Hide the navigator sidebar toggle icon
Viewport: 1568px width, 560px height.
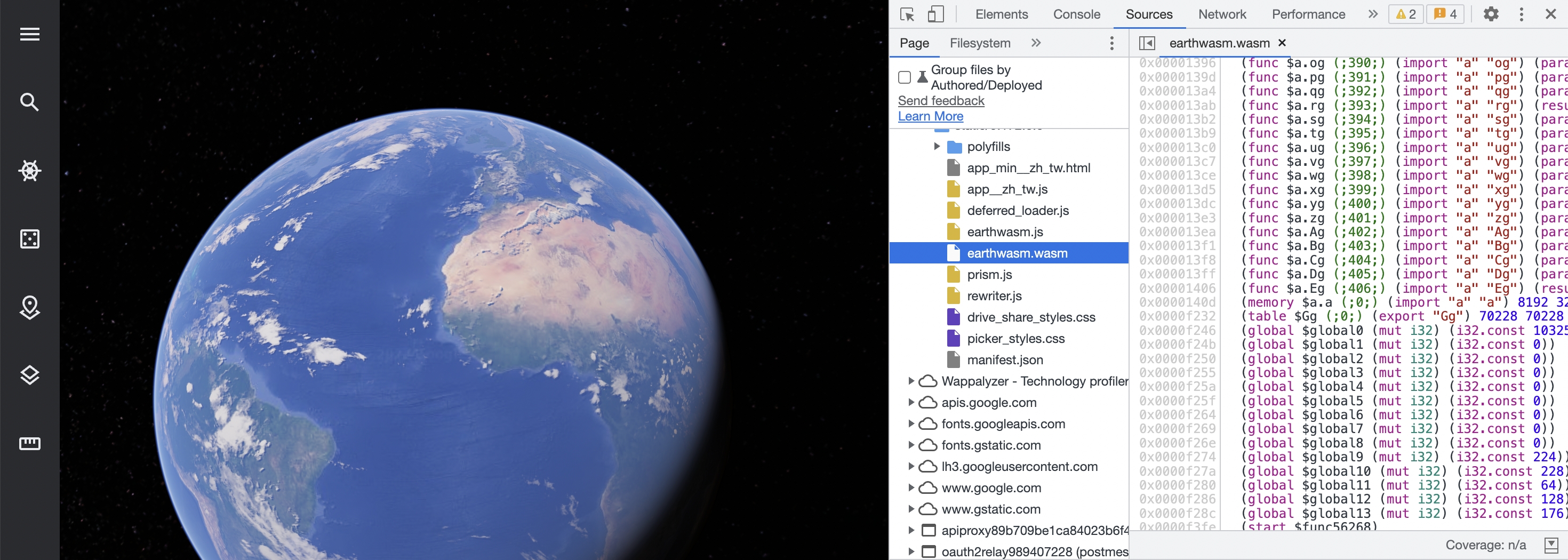tap(1147, 43)
